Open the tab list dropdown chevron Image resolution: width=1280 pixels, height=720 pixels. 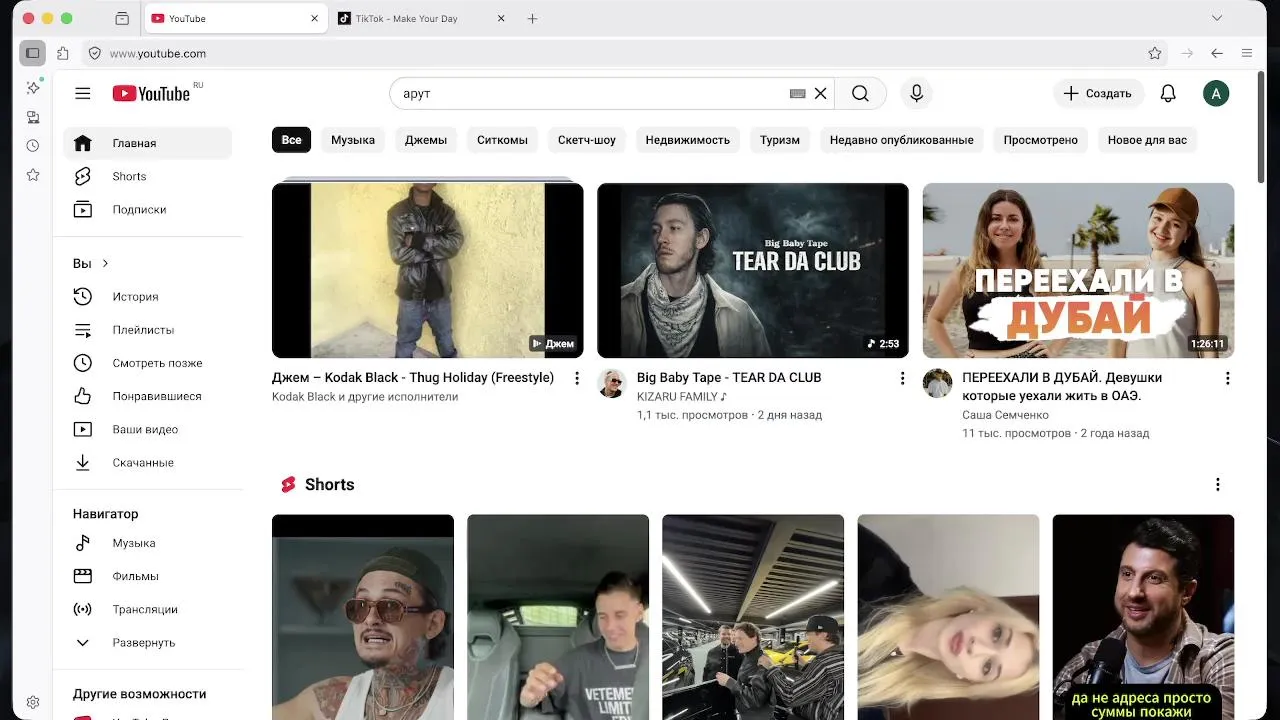point(1217,18)
